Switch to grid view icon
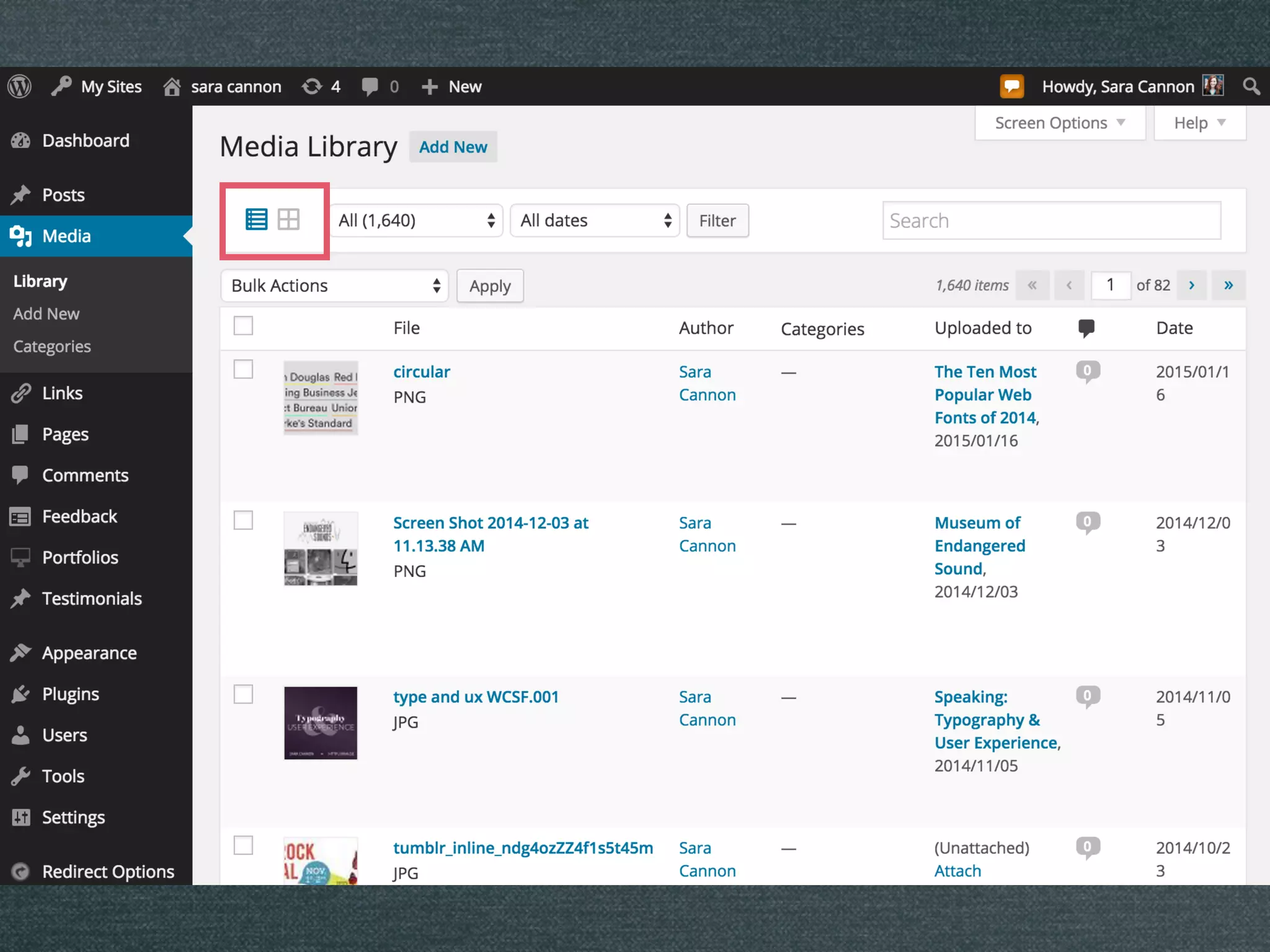Screen dimensions: 1270x952 pyautogui.click(x=288, y=219)
